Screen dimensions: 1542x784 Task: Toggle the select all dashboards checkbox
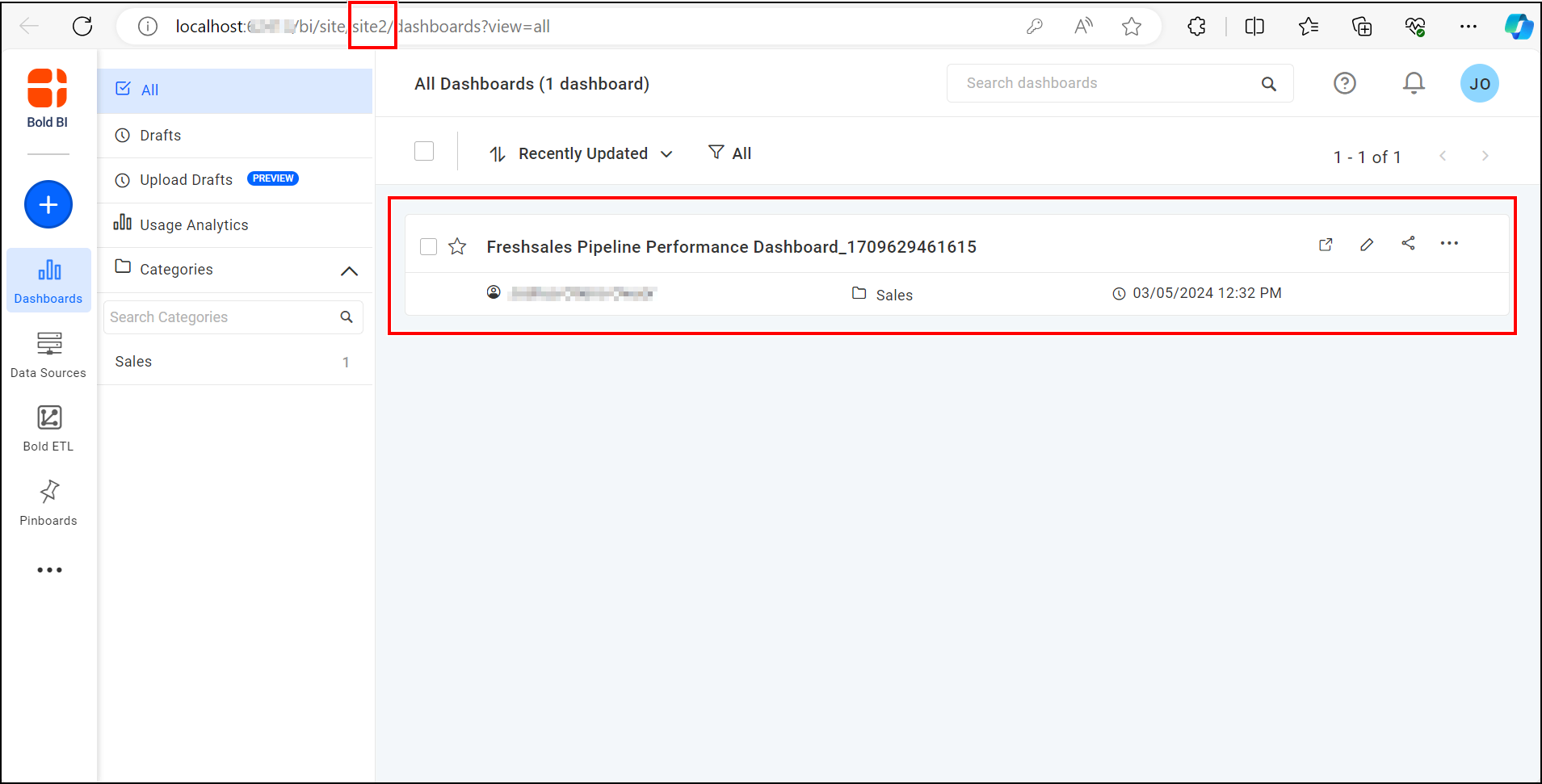424,152
